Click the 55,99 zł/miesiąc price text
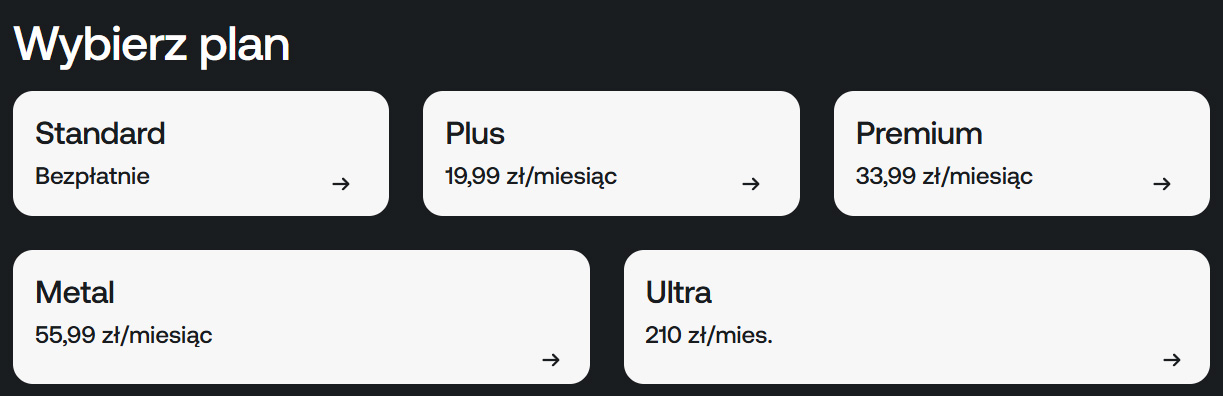Viewport: 1223px width, 396px height. pos(124,336)
